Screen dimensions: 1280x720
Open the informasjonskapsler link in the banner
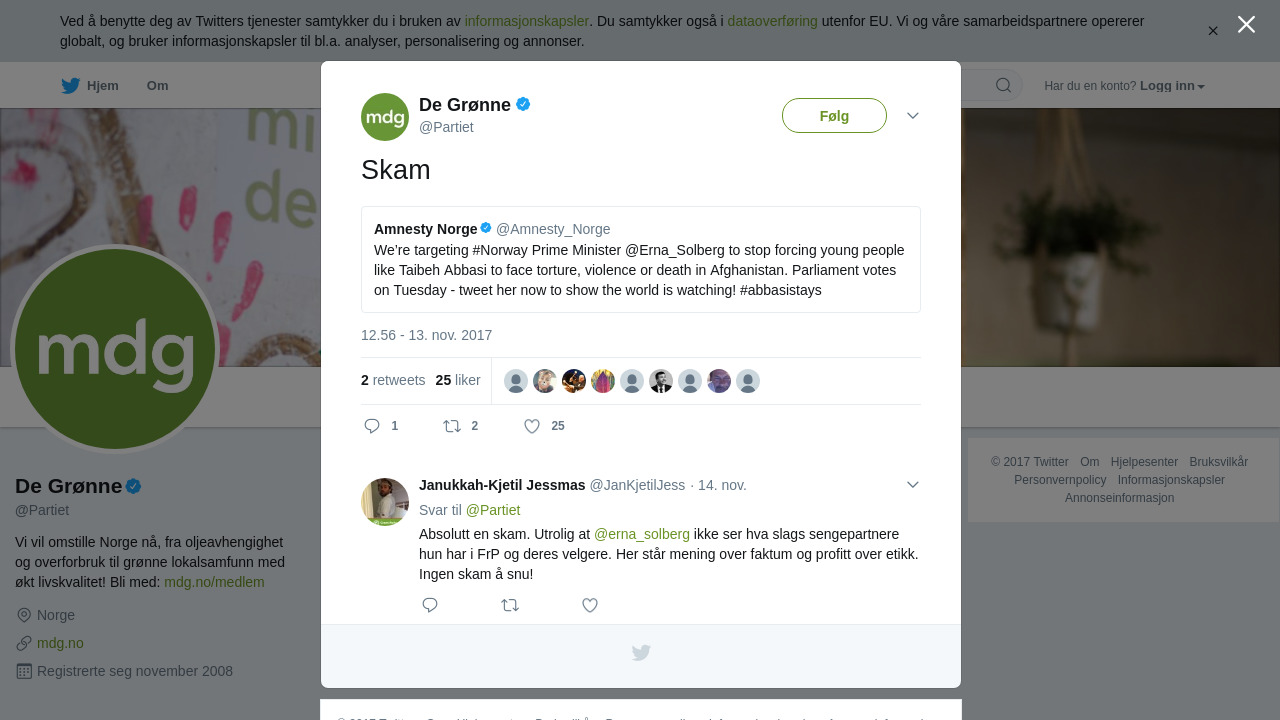pos(526,21)
